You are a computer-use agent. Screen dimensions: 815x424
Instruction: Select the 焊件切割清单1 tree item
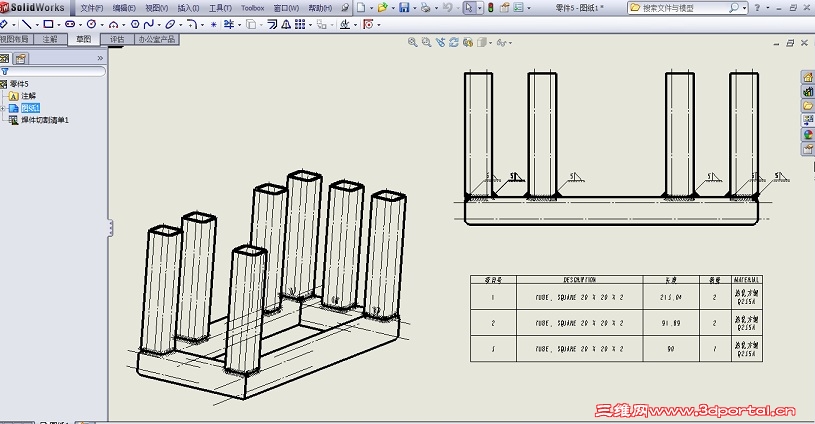pyautogui.click(x=45, y=120)
